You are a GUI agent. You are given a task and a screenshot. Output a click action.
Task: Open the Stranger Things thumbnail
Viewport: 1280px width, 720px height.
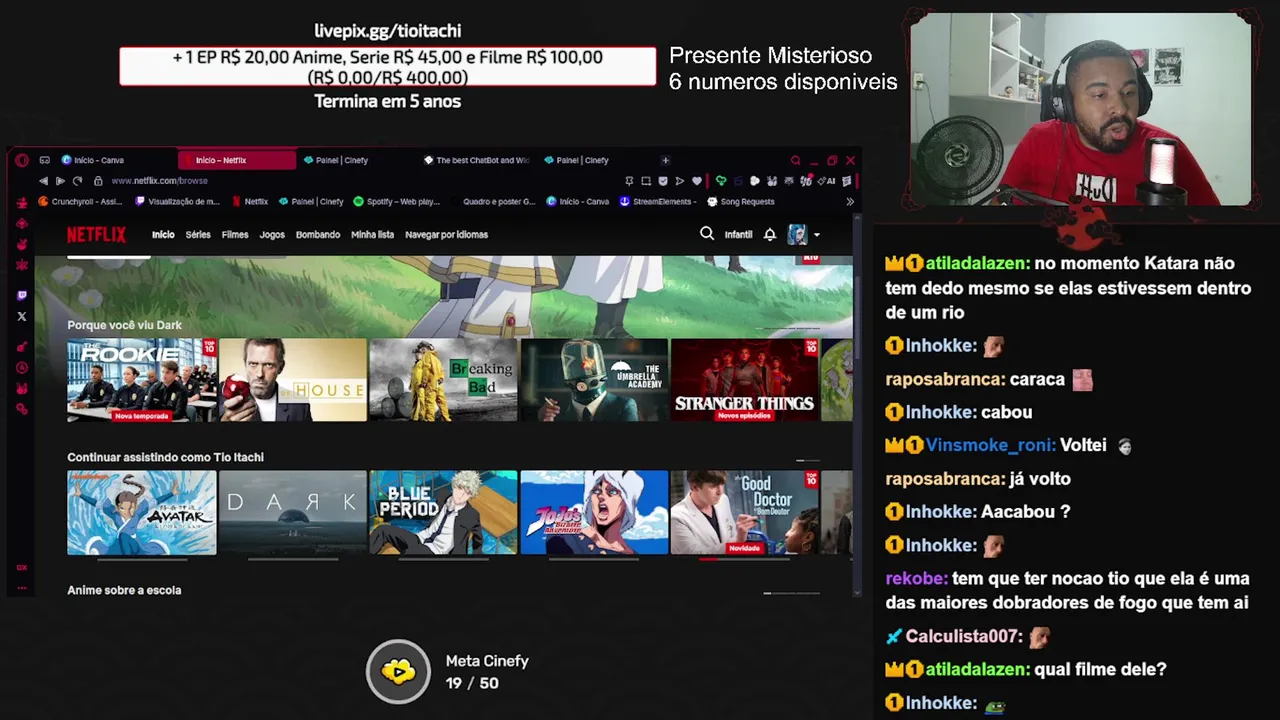[745, 380]
